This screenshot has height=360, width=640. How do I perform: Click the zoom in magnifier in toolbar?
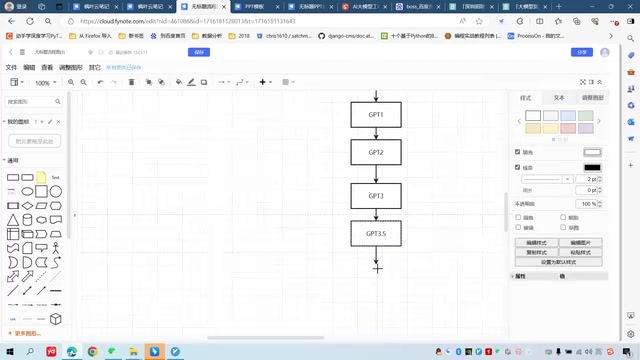coord(71,82)
